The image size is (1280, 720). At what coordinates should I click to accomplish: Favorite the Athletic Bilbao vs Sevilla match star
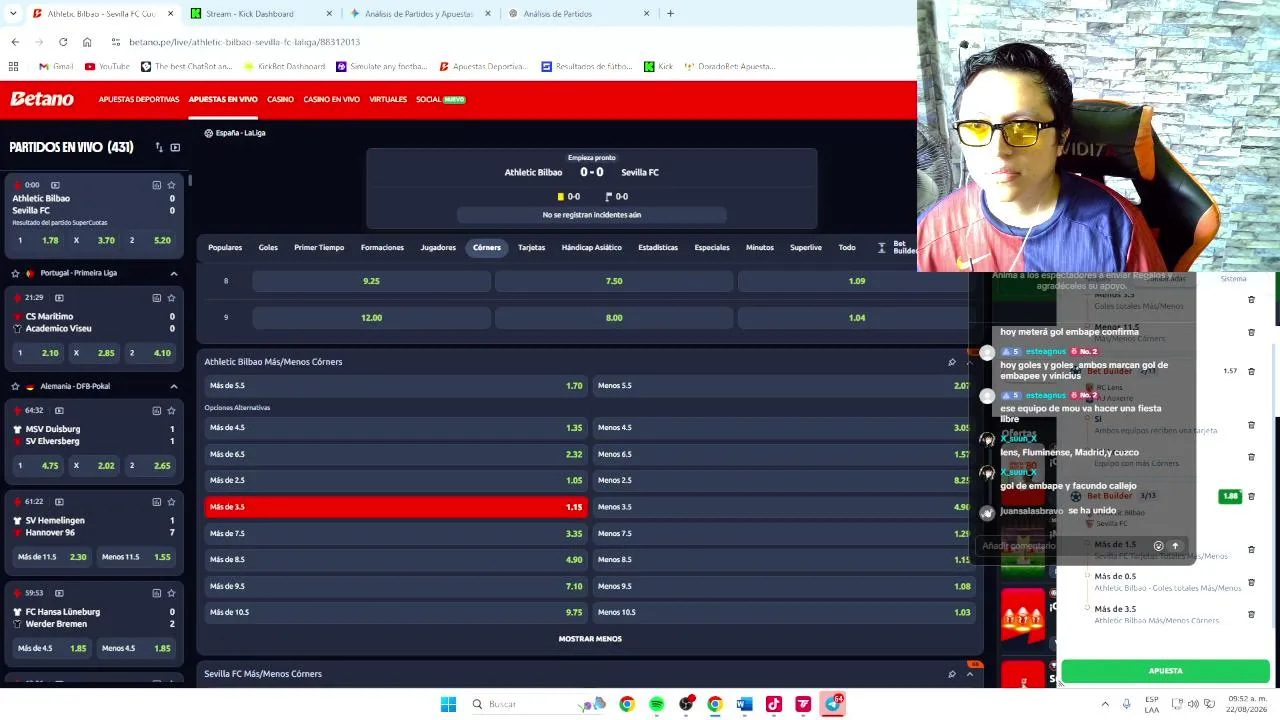171,185
